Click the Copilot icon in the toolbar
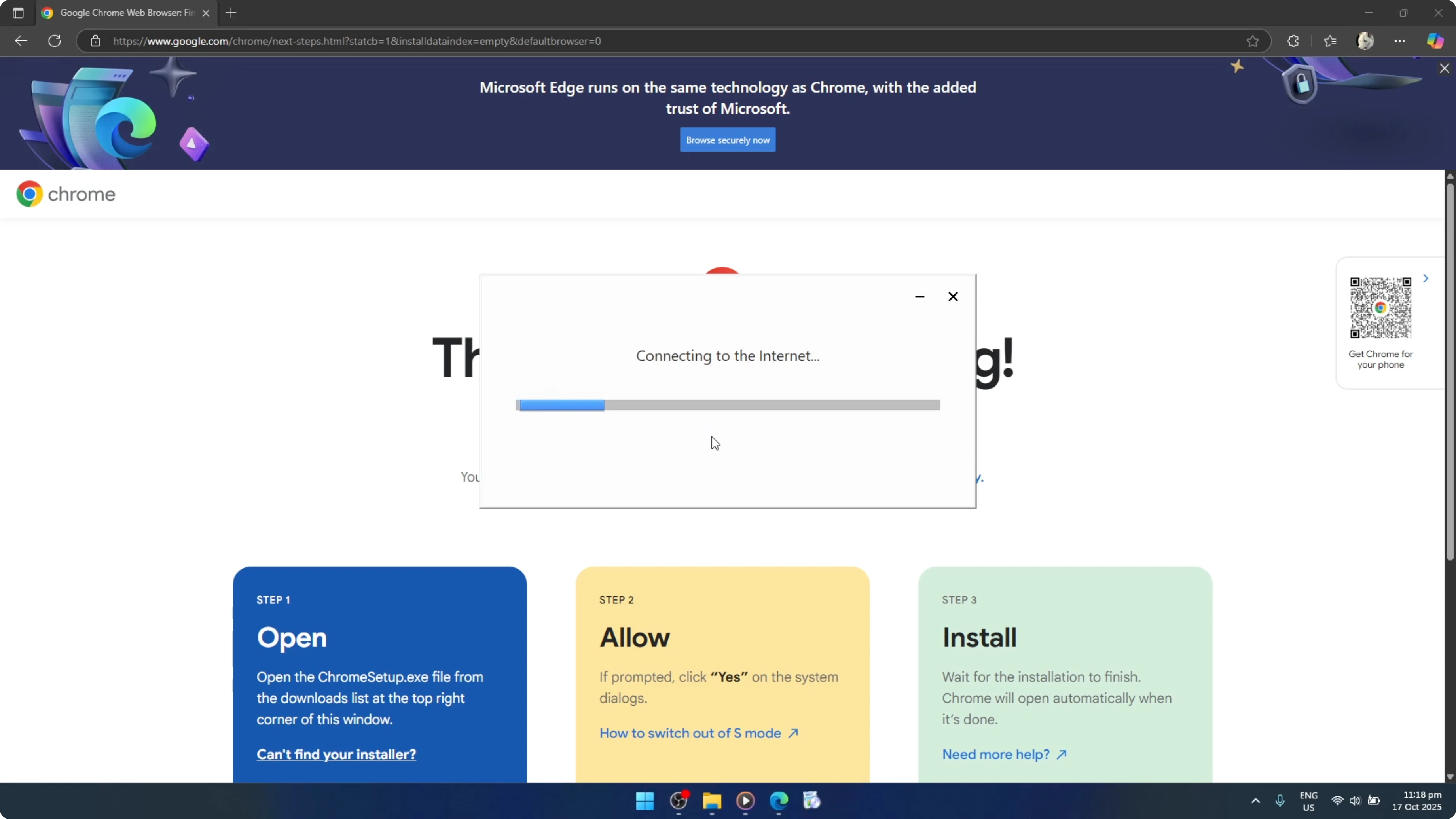Screen dimensions: 1456x819 coord(1435,41)
